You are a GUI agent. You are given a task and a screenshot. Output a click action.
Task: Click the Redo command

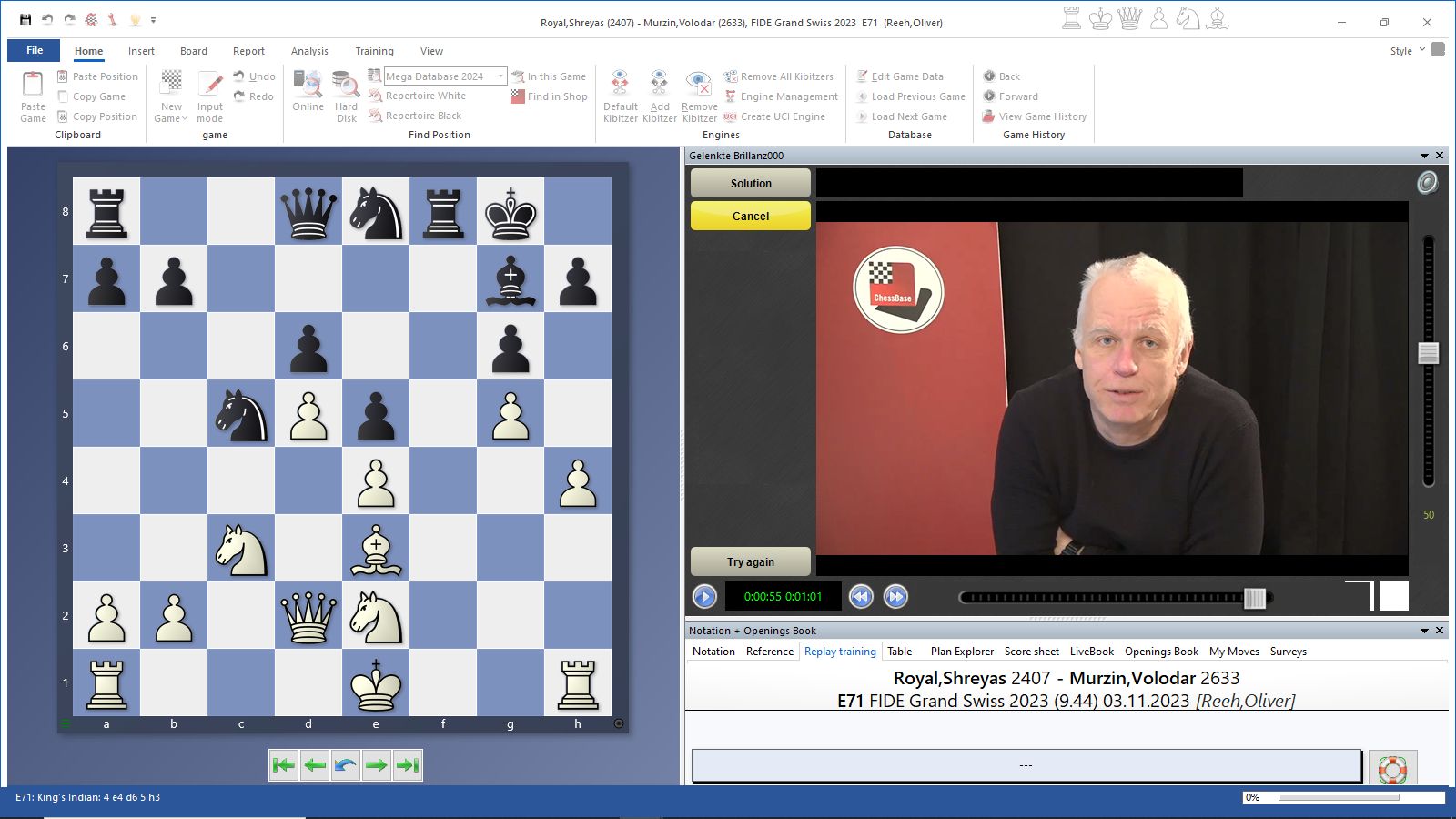[x=253, y=96]
